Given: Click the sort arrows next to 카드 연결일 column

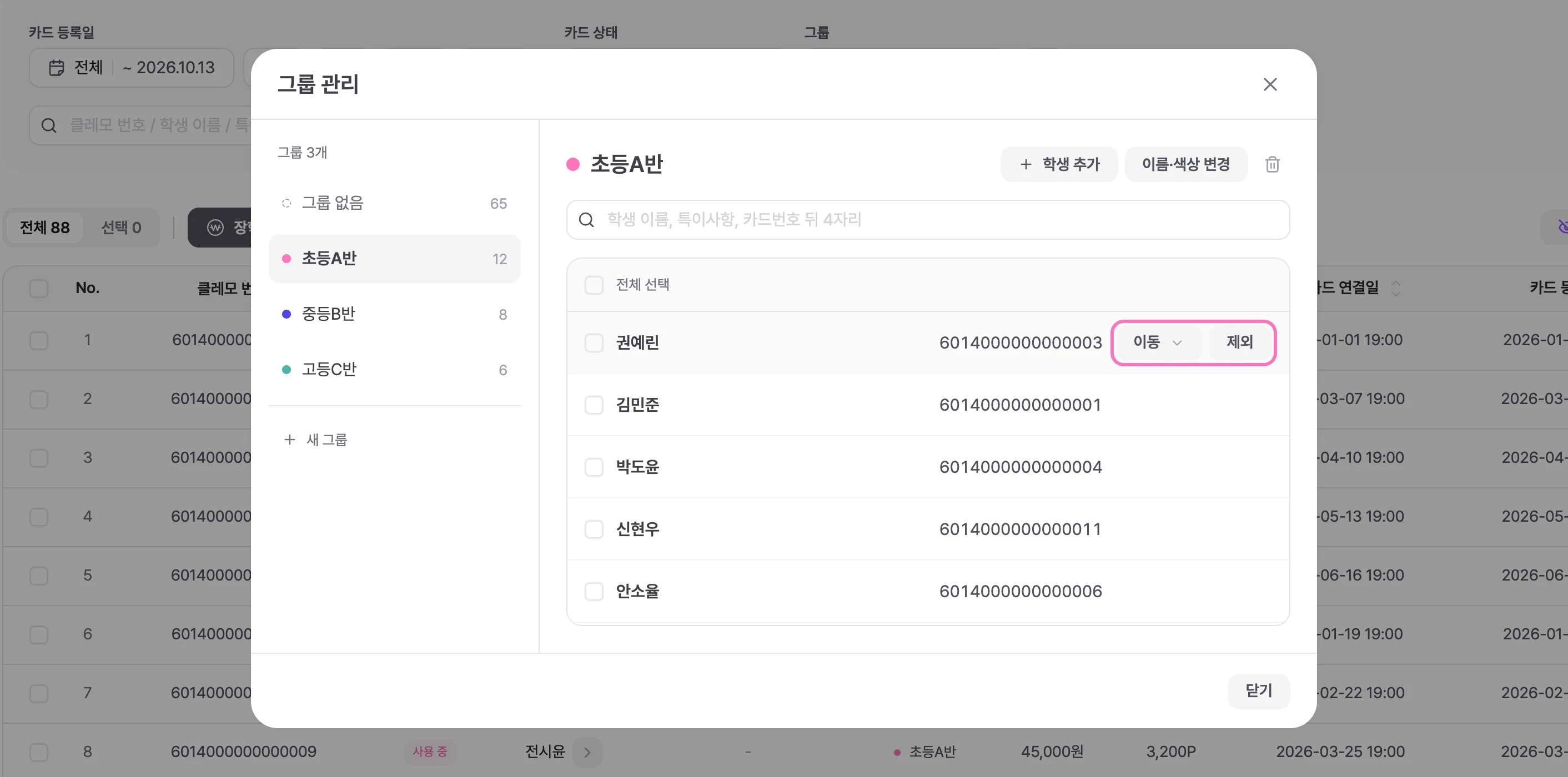Looking at the screenshot, I should 1396,288.
